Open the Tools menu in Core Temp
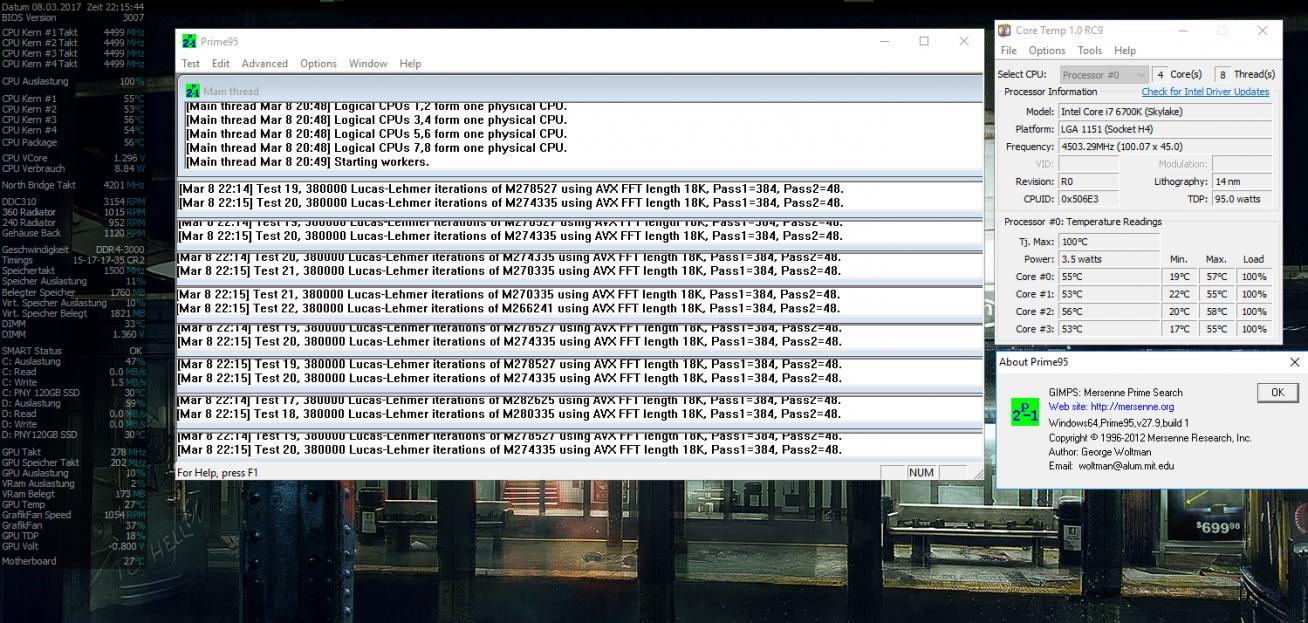1308x623 pixels. pyautogui.click(x=1090, y=50)
